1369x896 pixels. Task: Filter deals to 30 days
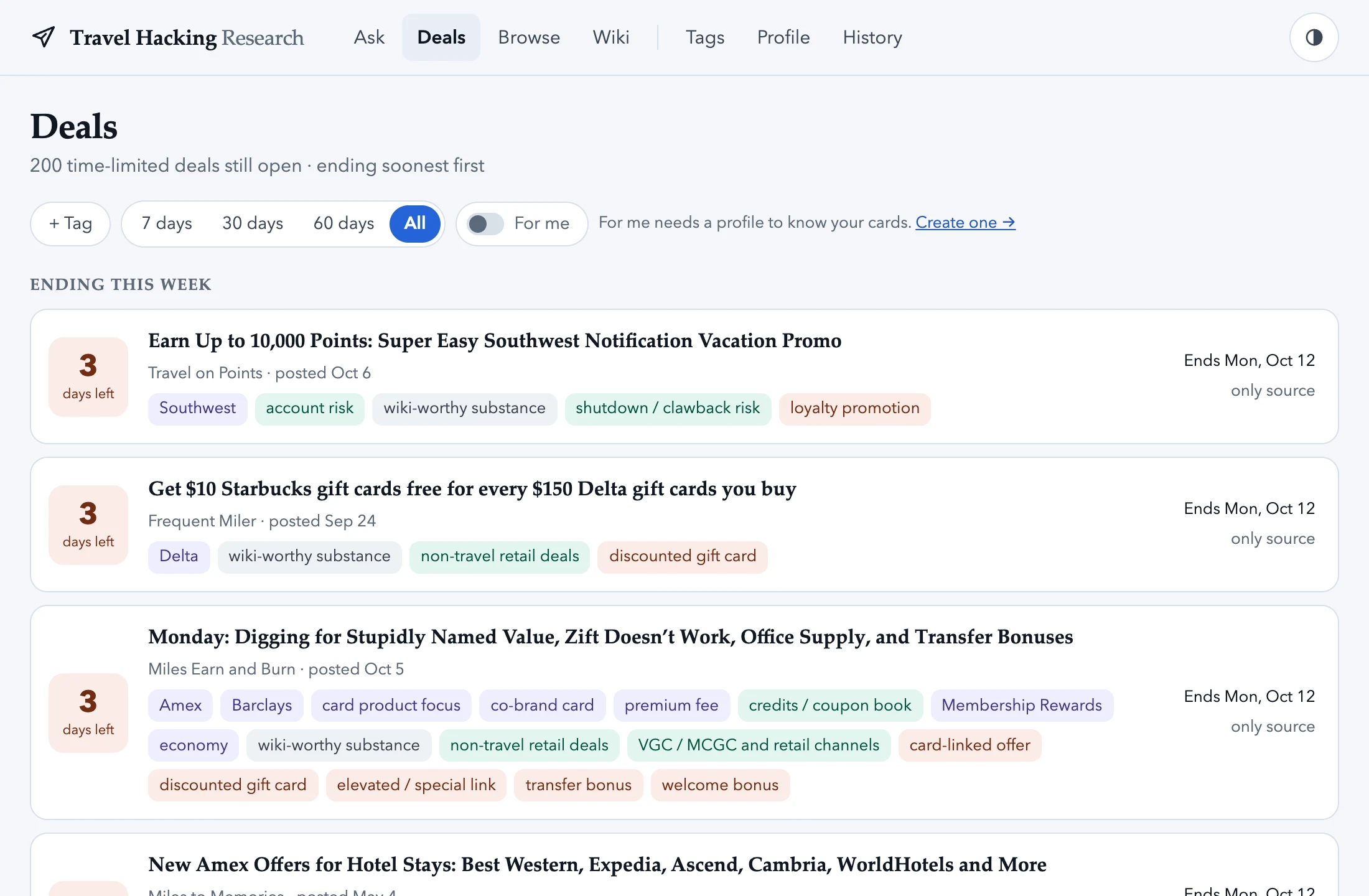click(253, 223)
